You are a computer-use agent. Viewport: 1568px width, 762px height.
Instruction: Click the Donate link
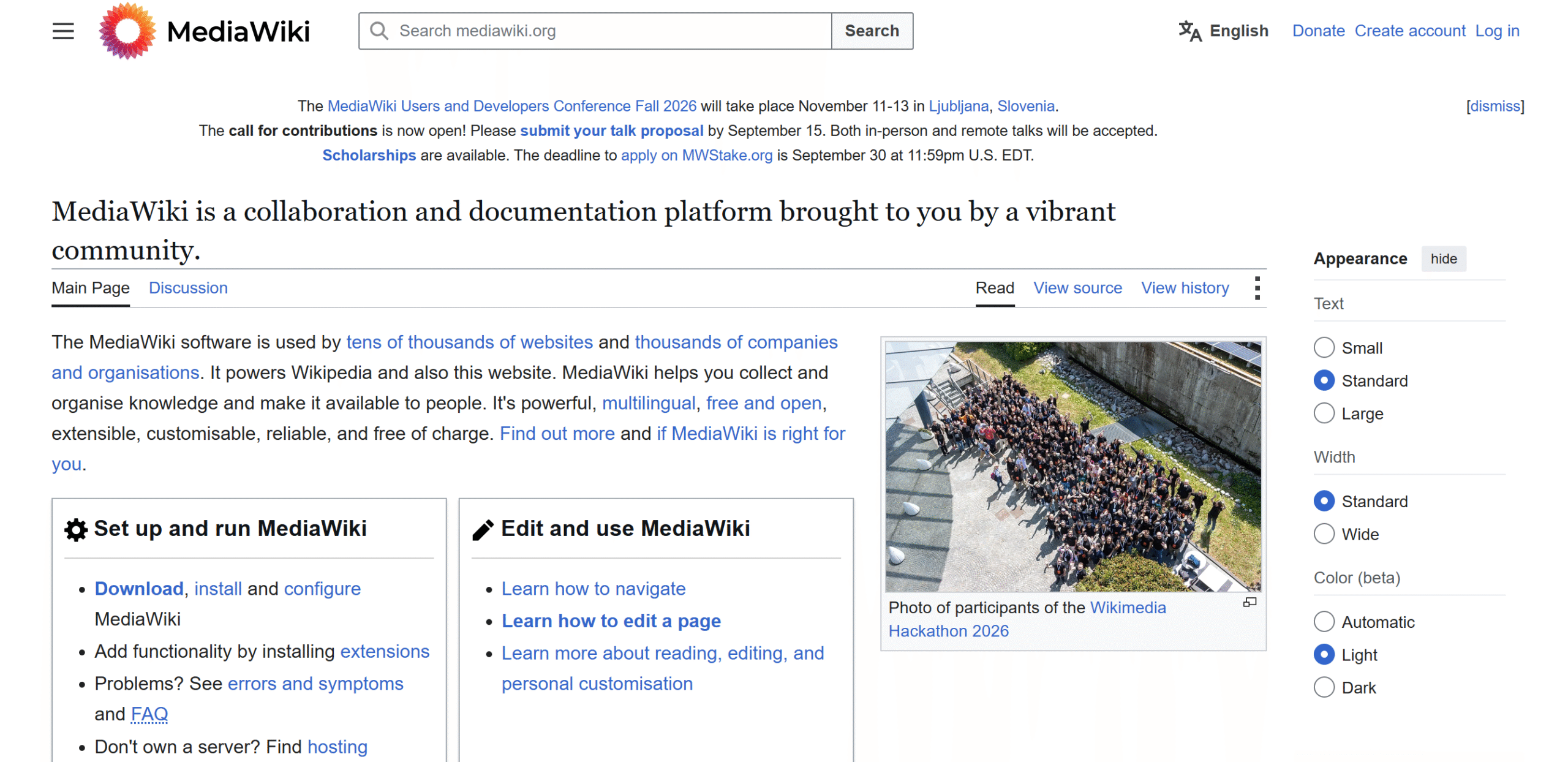(1318, 31)
